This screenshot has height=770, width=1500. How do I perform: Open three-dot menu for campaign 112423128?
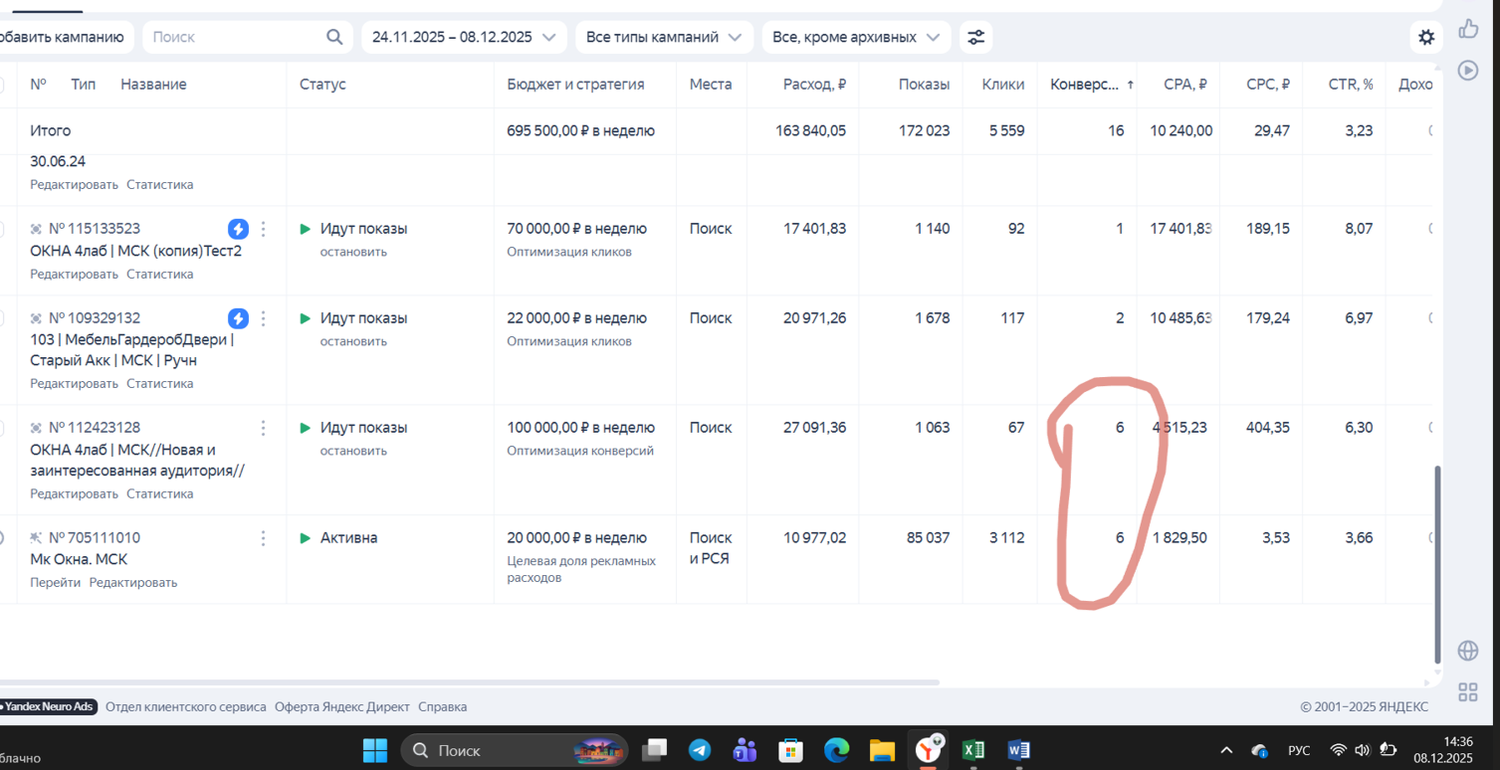[x=263, y=428]
